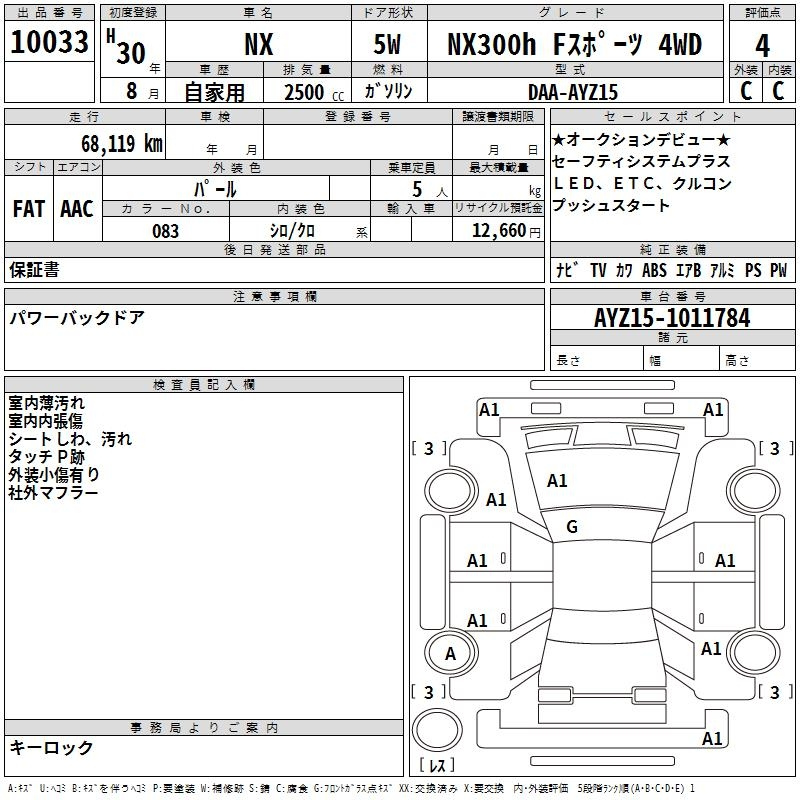This screenshot has width=800, height=800.
Task: Click the AAC air conditioner value
Action: [x=77, y=209]
